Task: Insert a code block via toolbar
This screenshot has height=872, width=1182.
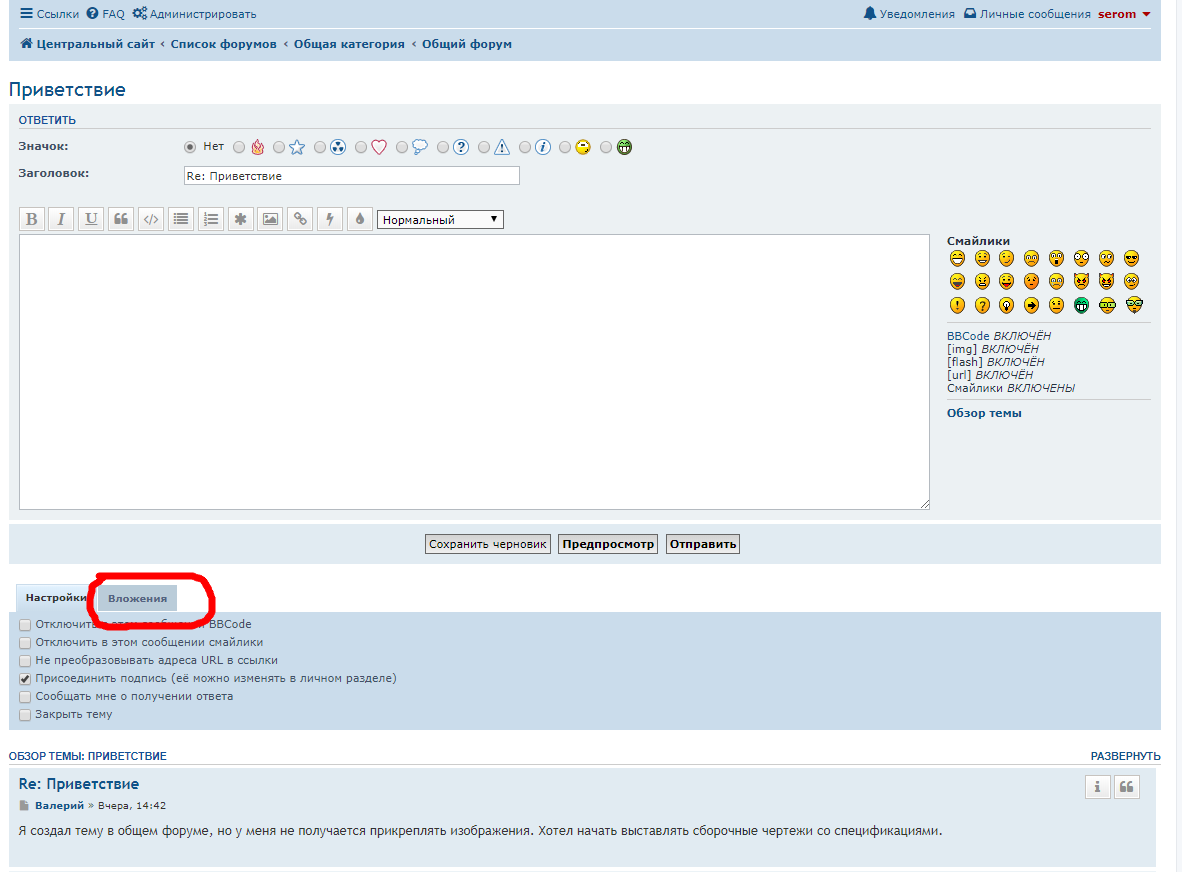Action: tap(151, 220)
